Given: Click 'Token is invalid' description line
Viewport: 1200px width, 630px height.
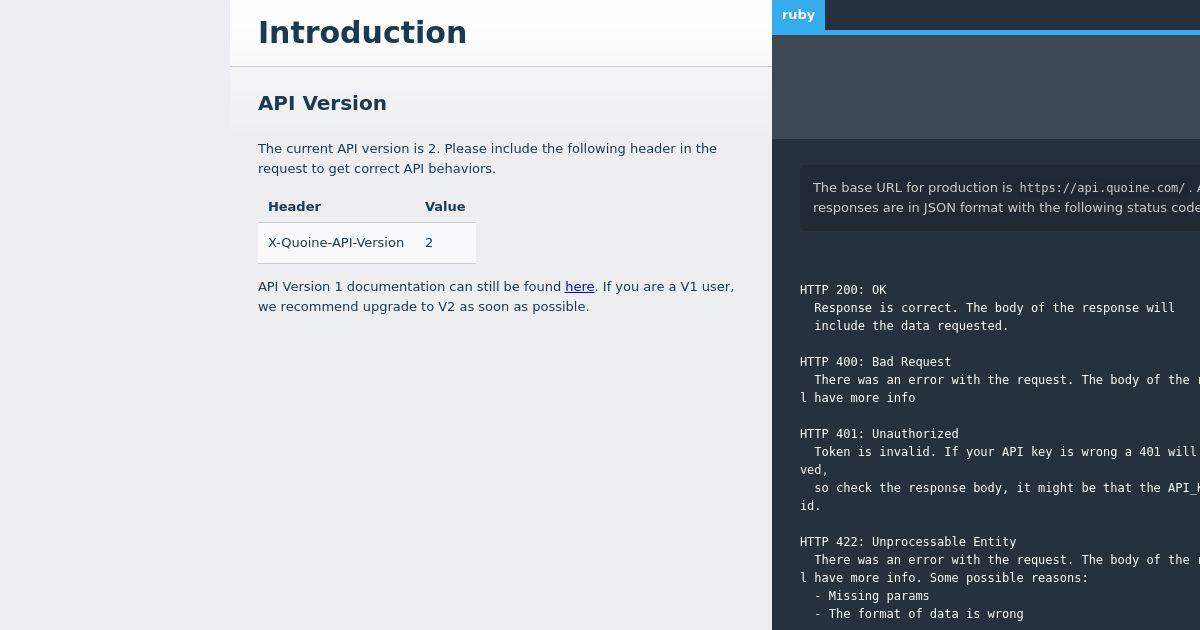Looking at the screenshot, I should coord(1006,452).
